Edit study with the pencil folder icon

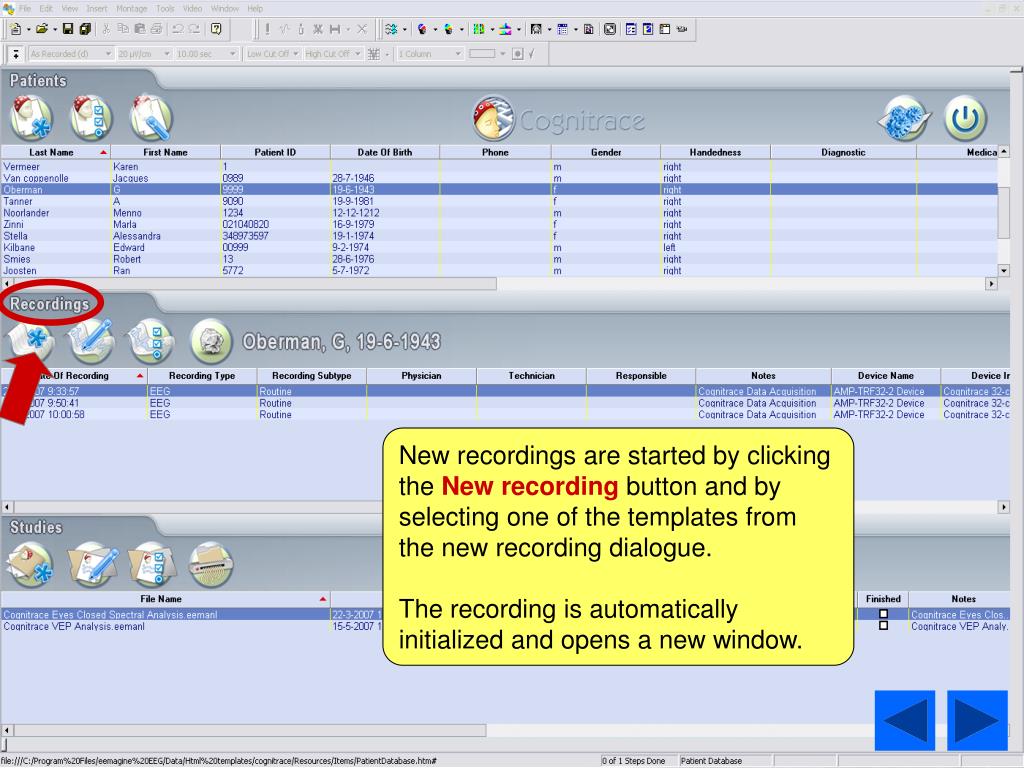91,564
